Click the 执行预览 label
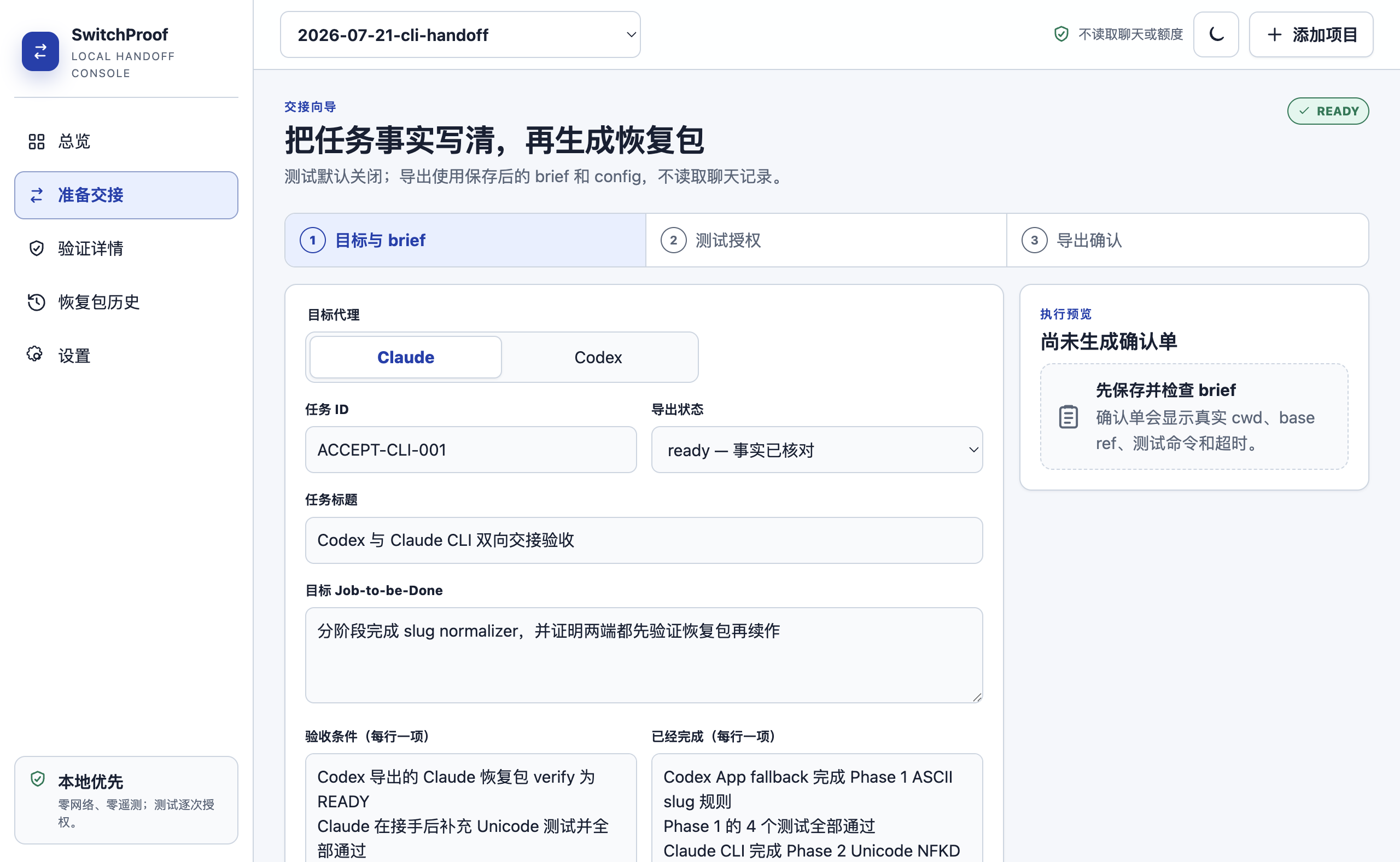The image size is (1400, 862). click(x=1066, y=313)
